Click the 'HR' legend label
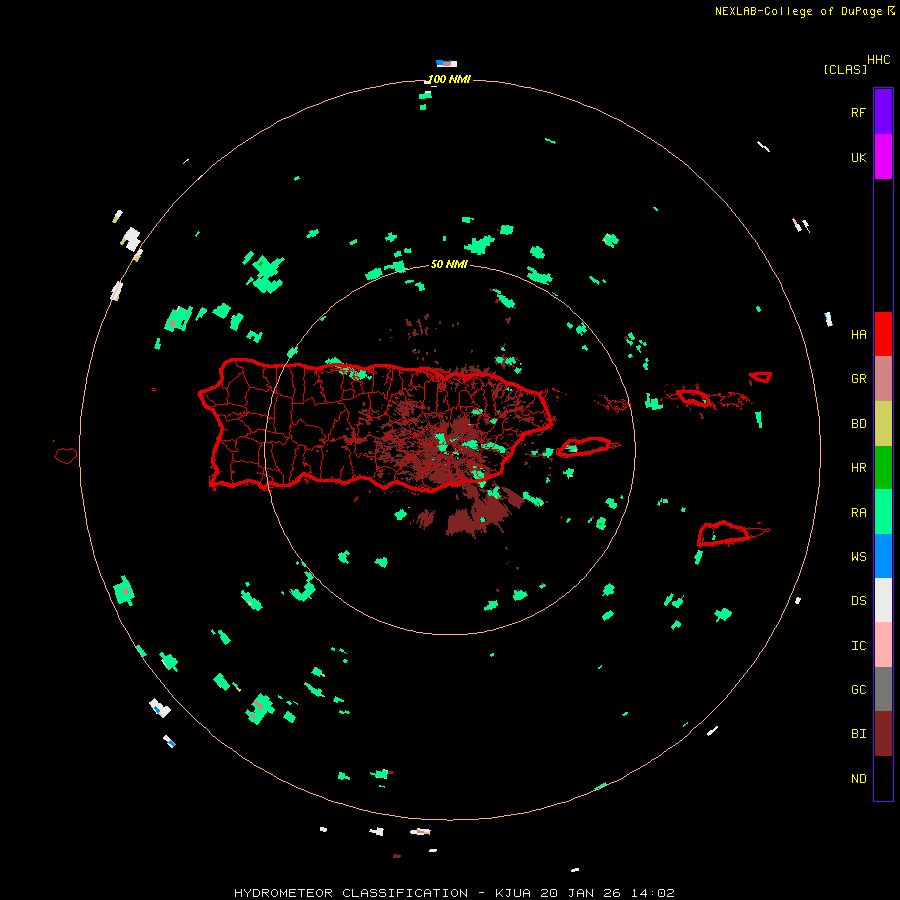 pos(858,468)
